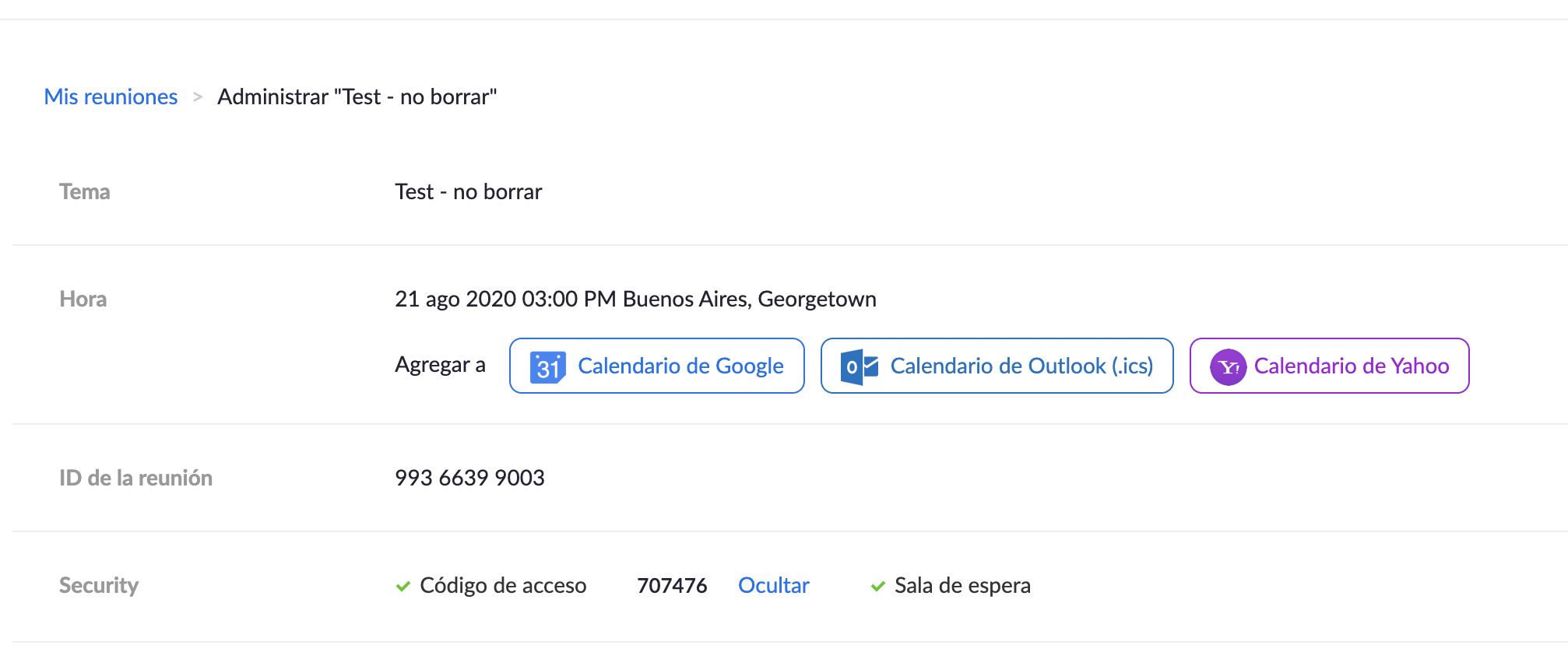Viewport: 1568px width, 666px height.
Task: Click the Google Calendar 31 icon
Action: point(547,366)
